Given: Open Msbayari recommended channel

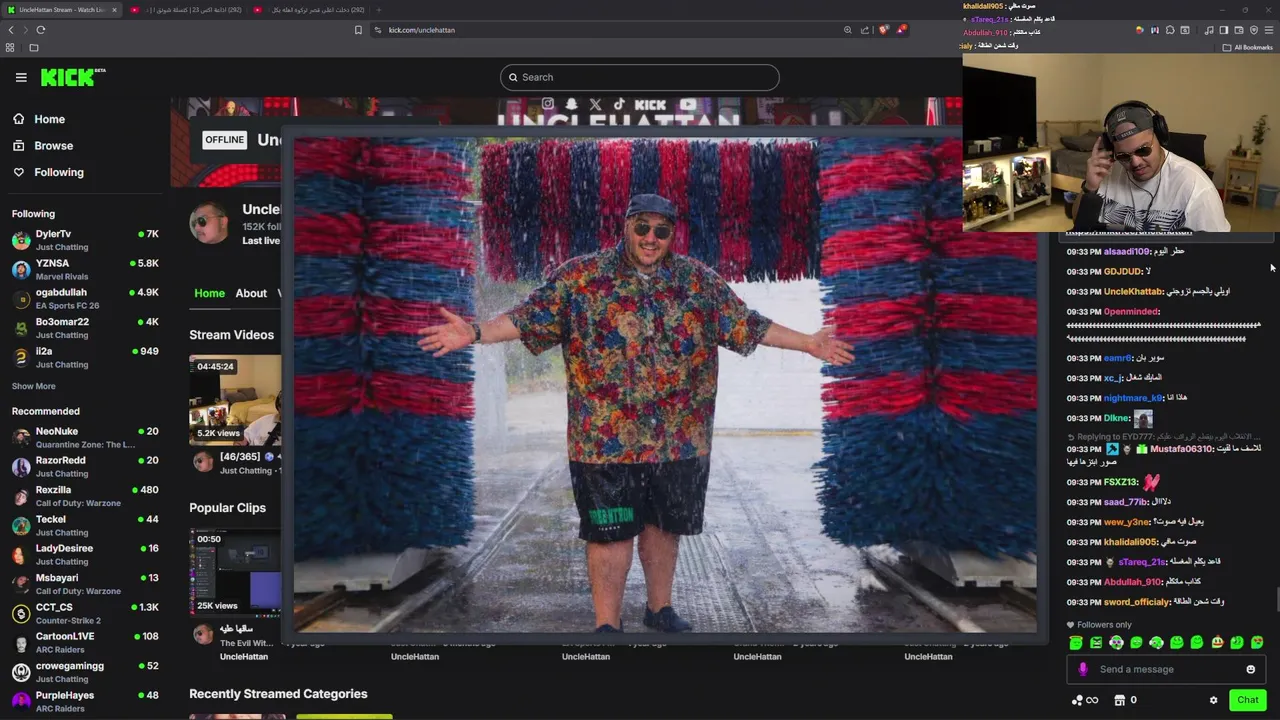Looking at the screenshot, I should coord(85,584).
